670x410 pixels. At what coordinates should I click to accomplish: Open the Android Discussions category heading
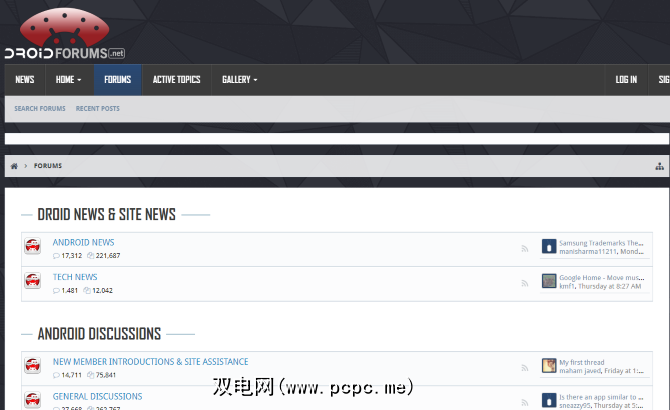click(99, 334)
